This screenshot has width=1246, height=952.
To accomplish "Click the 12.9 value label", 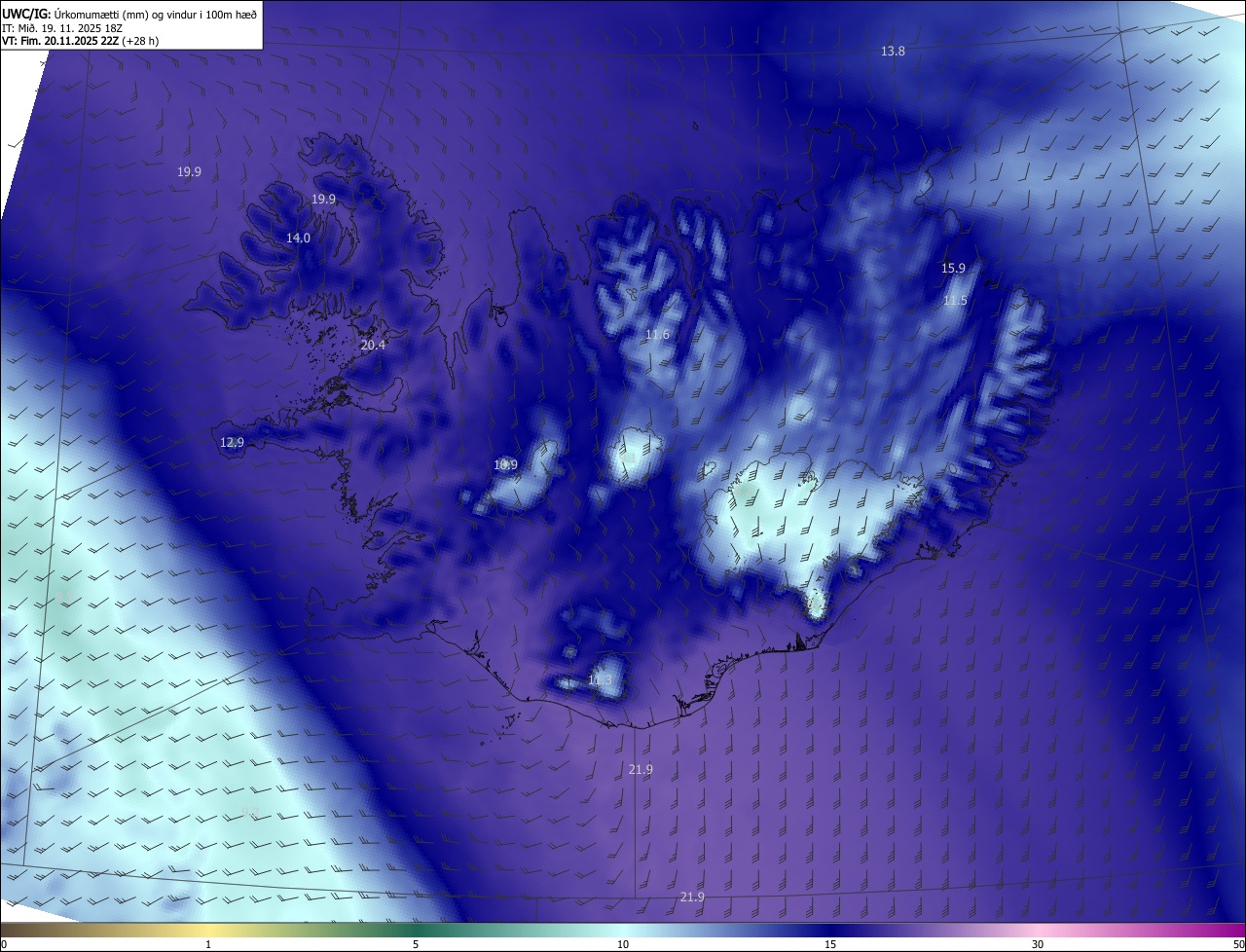I will [232, 442].
